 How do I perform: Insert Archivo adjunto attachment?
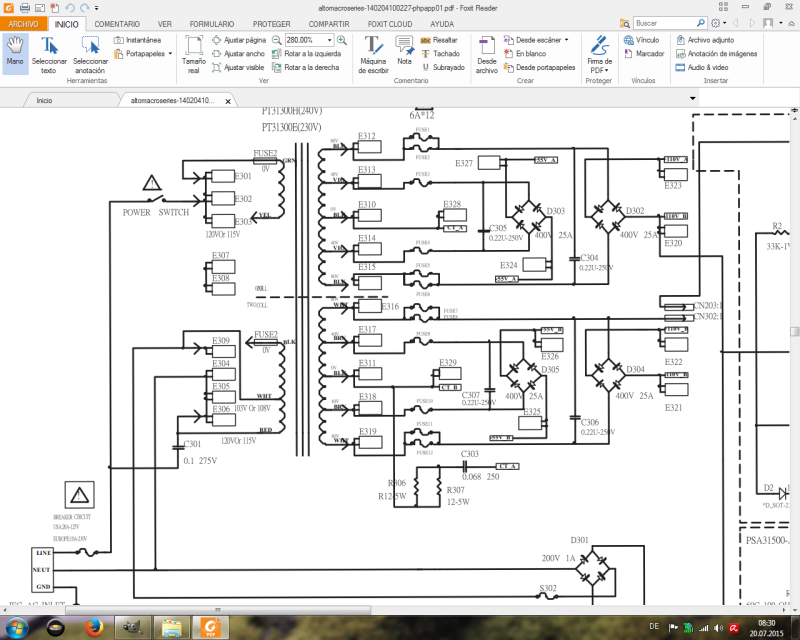click(x=705, y=40)
